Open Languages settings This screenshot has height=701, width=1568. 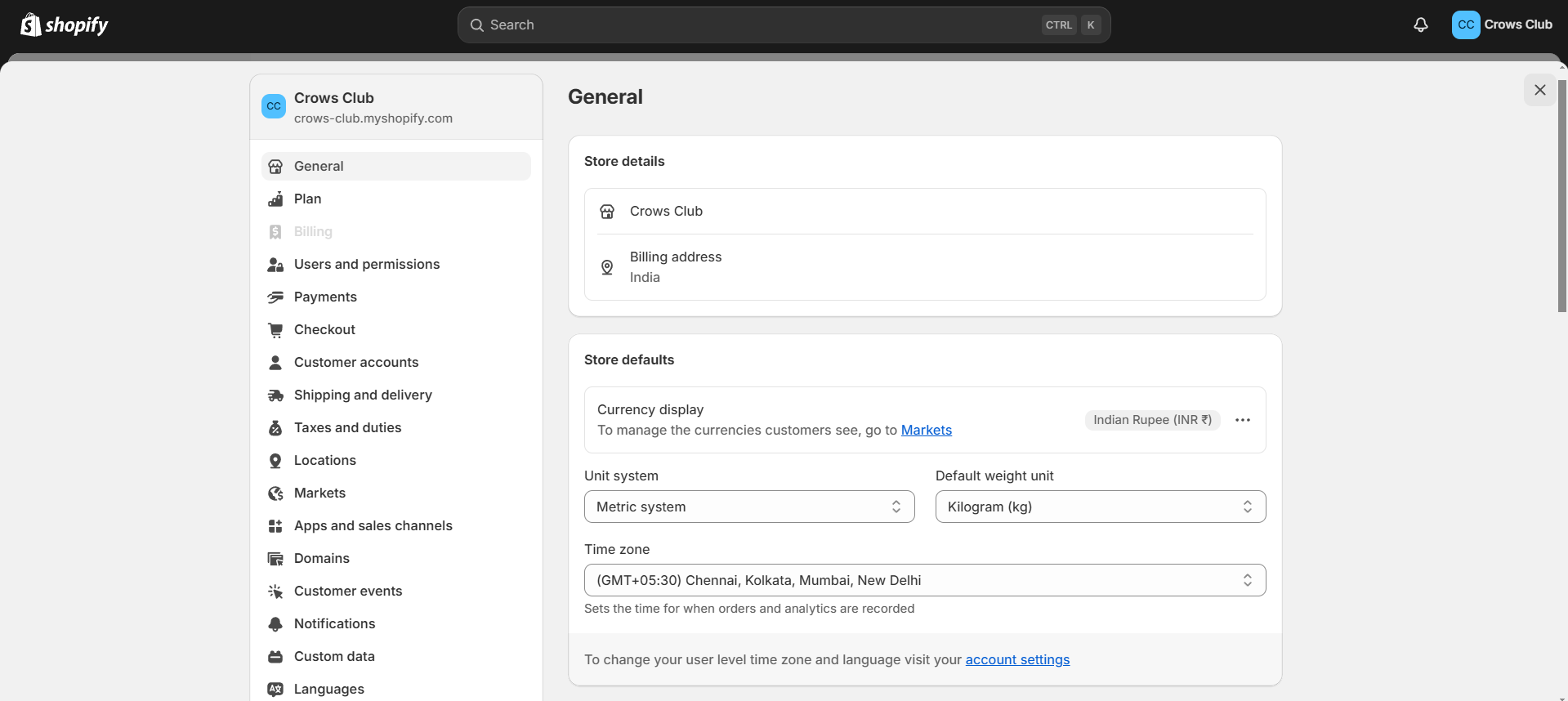[396, 689]
